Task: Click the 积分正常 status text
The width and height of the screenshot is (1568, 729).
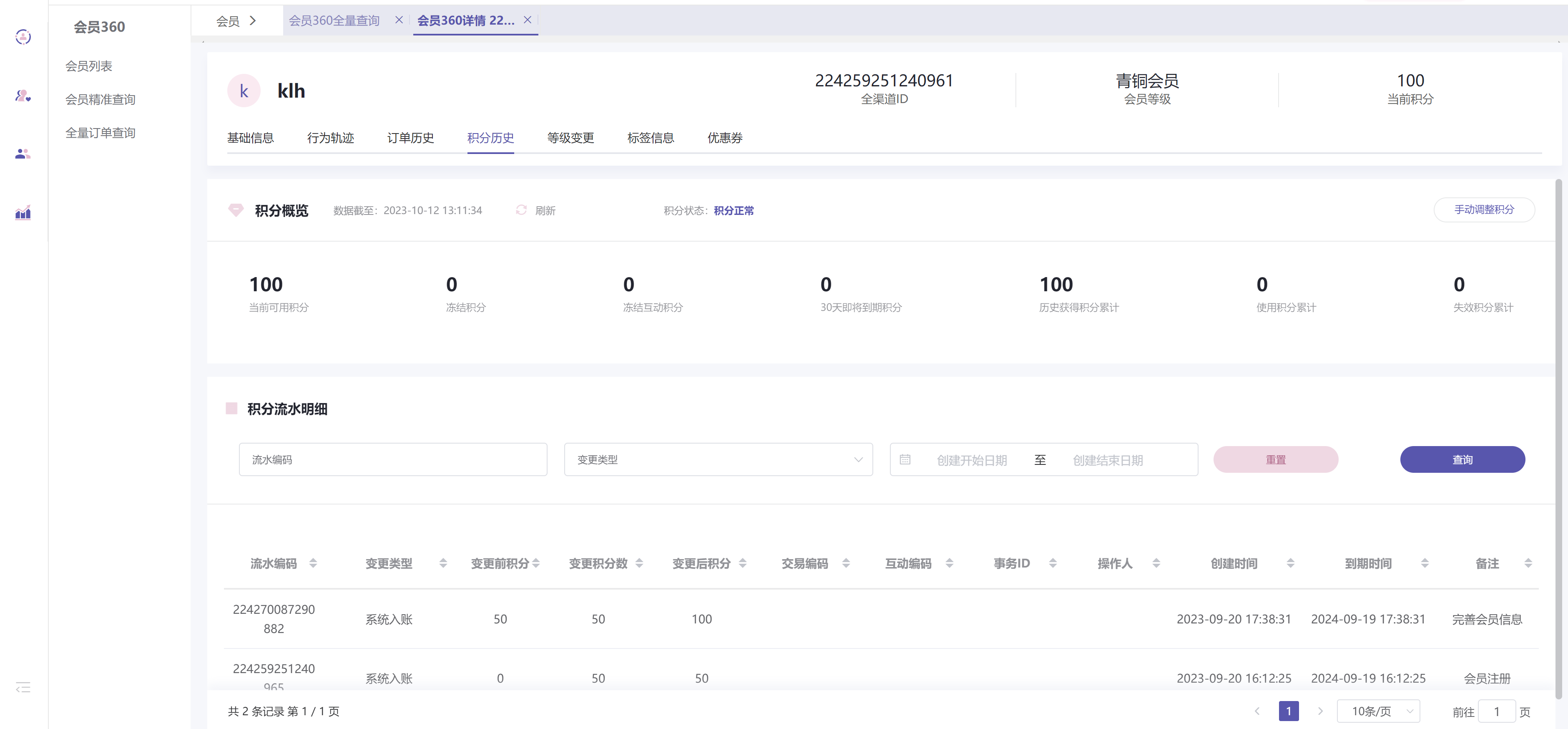Action: (734, 211)
